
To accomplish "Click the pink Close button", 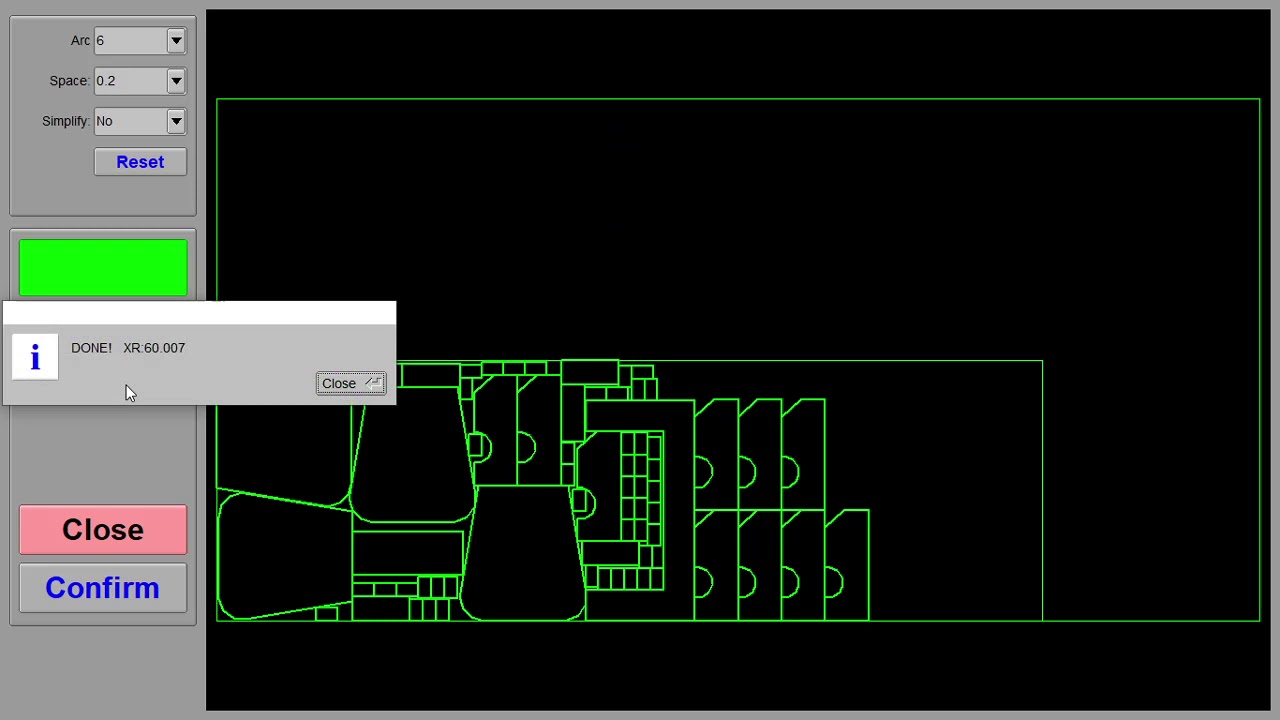I will click(103, 530).
